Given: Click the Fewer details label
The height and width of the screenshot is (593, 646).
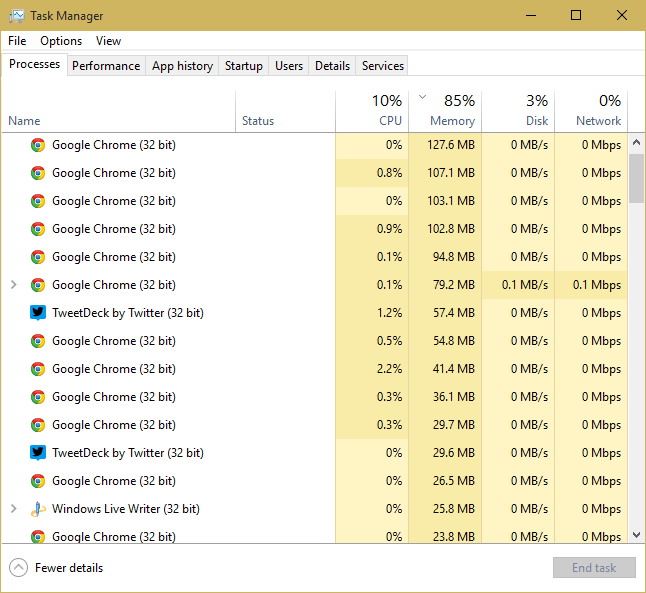Looking at the screenshot, I should click(69, 568).
